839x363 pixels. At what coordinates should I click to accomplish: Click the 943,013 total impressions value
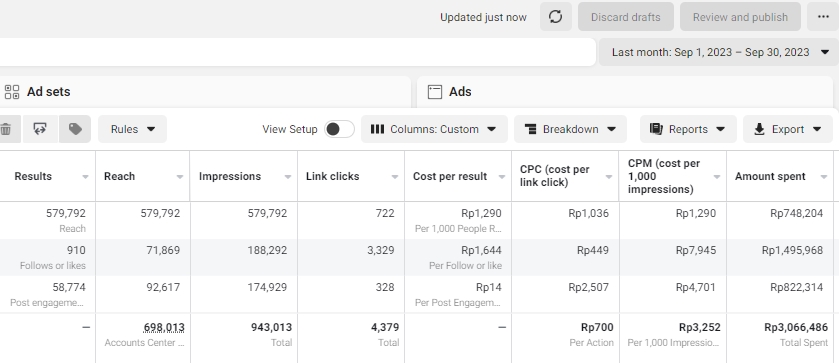pyautogui.click(x=271, y=327)
